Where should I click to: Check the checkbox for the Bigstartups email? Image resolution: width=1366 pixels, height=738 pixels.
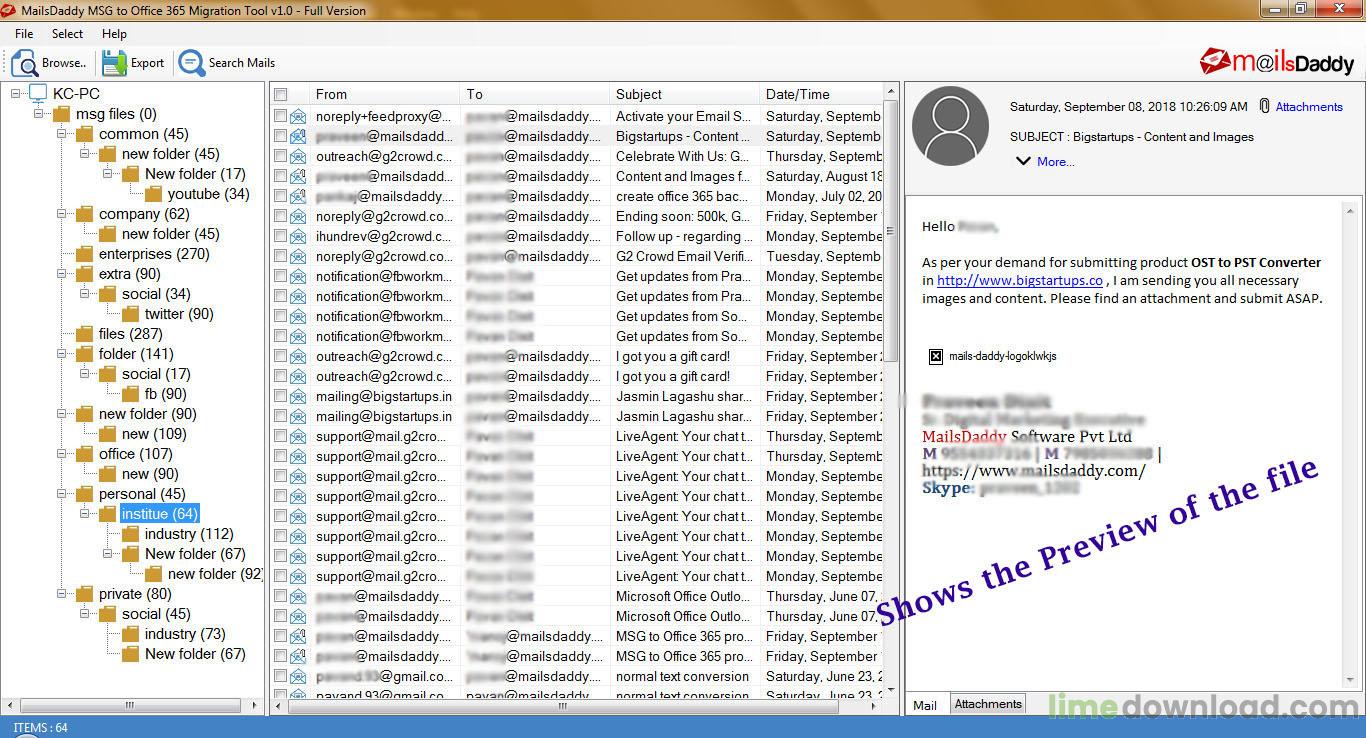coord(278,136)
